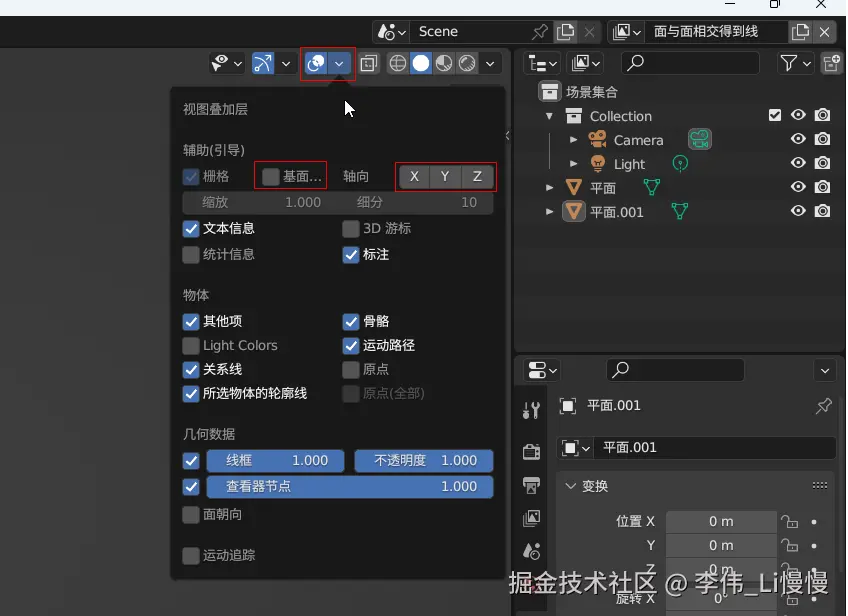This screenshot has width=848, height=616.
Task: Enable 3D 游标 checkbox
Action: 351,228
